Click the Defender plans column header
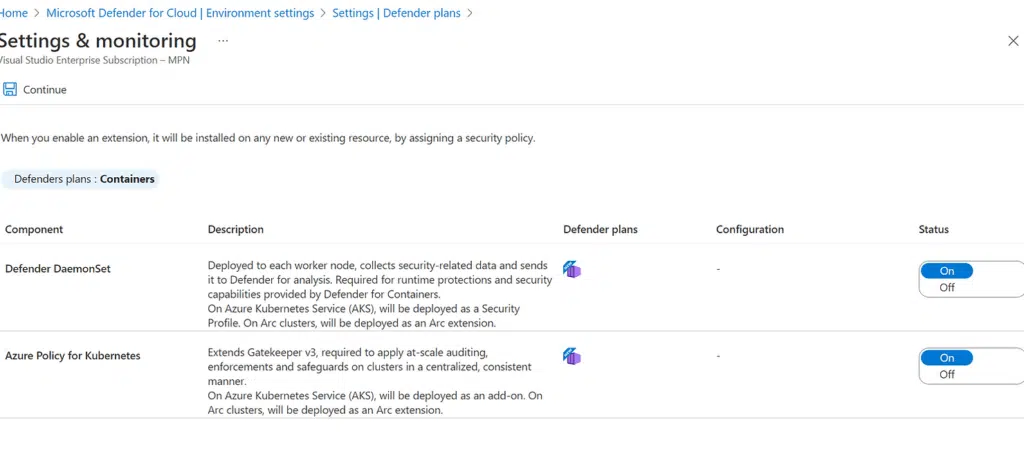The image size is (1024, 454). pos(600,229)
